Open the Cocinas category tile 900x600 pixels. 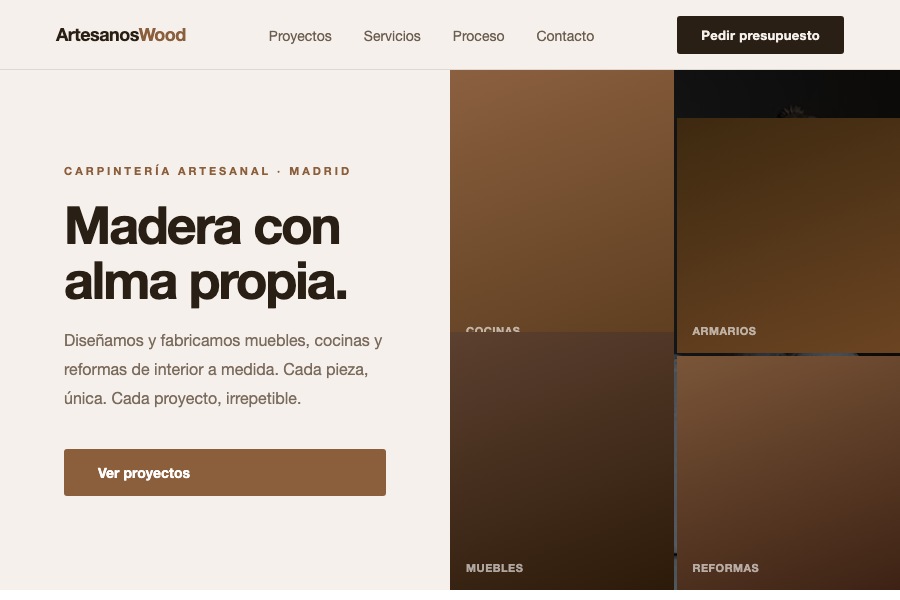[x=561, y=201]
